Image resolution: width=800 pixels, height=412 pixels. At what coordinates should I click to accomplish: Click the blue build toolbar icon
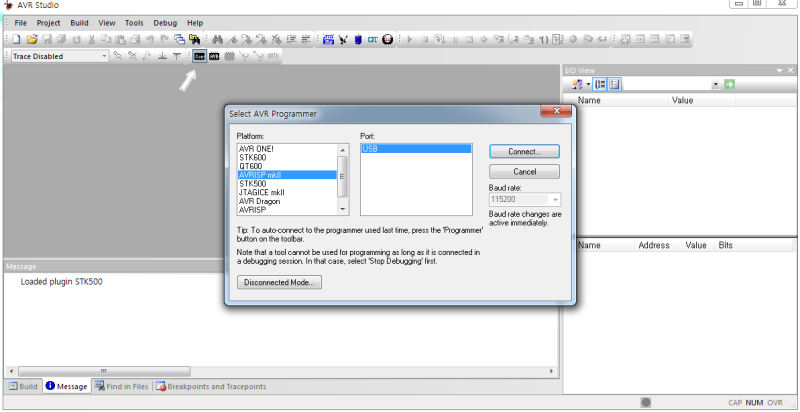[328, 39]
